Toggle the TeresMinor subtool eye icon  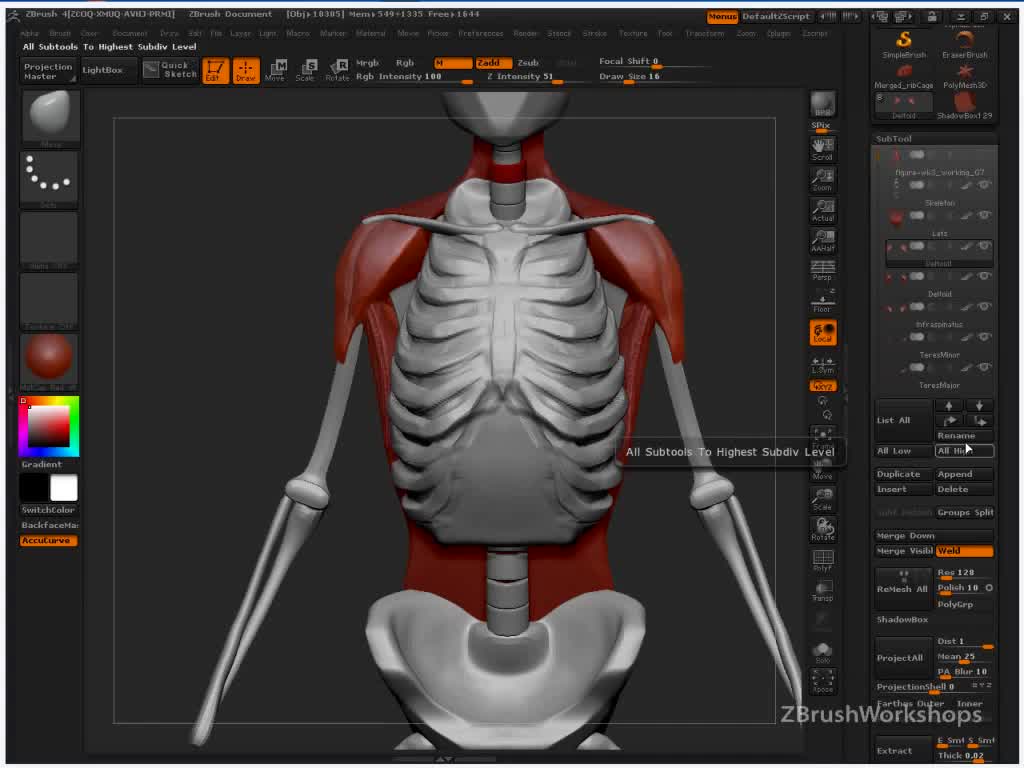click(984, 337)
